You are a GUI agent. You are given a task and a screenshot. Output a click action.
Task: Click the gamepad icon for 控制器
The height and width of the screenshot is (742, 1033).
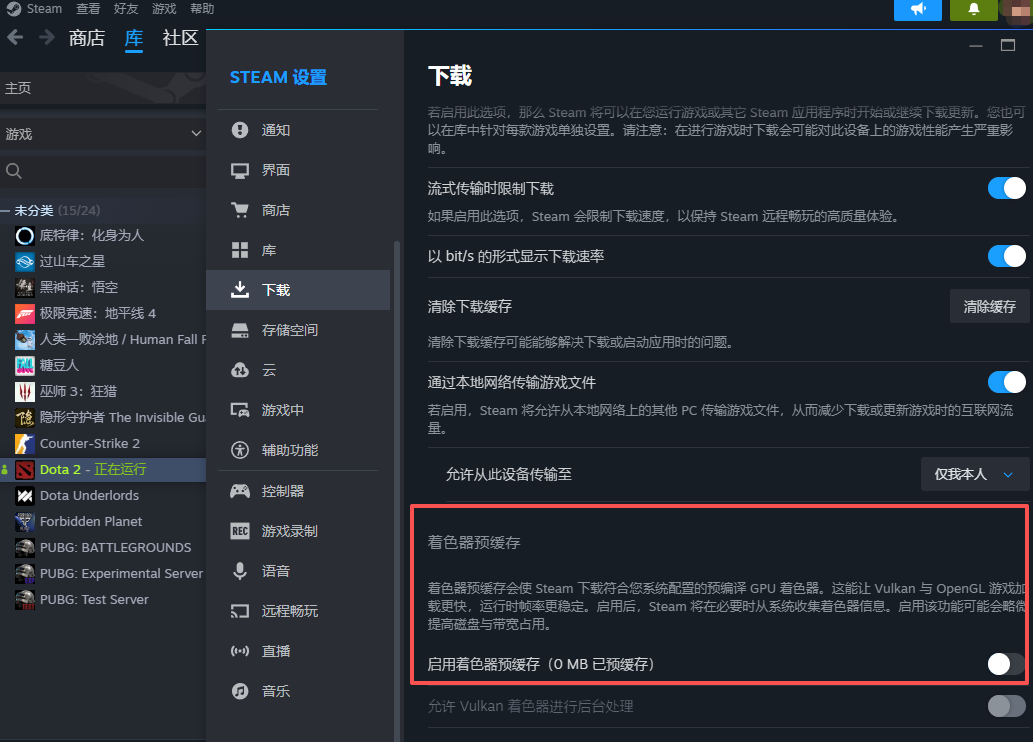coord(240,491)
